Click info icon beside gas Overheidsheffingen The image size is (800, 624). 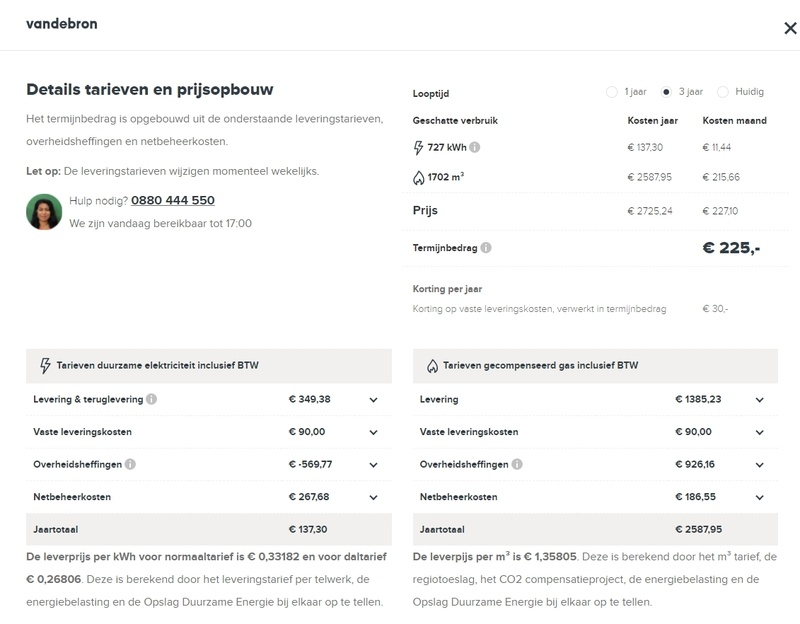[517, 464]
